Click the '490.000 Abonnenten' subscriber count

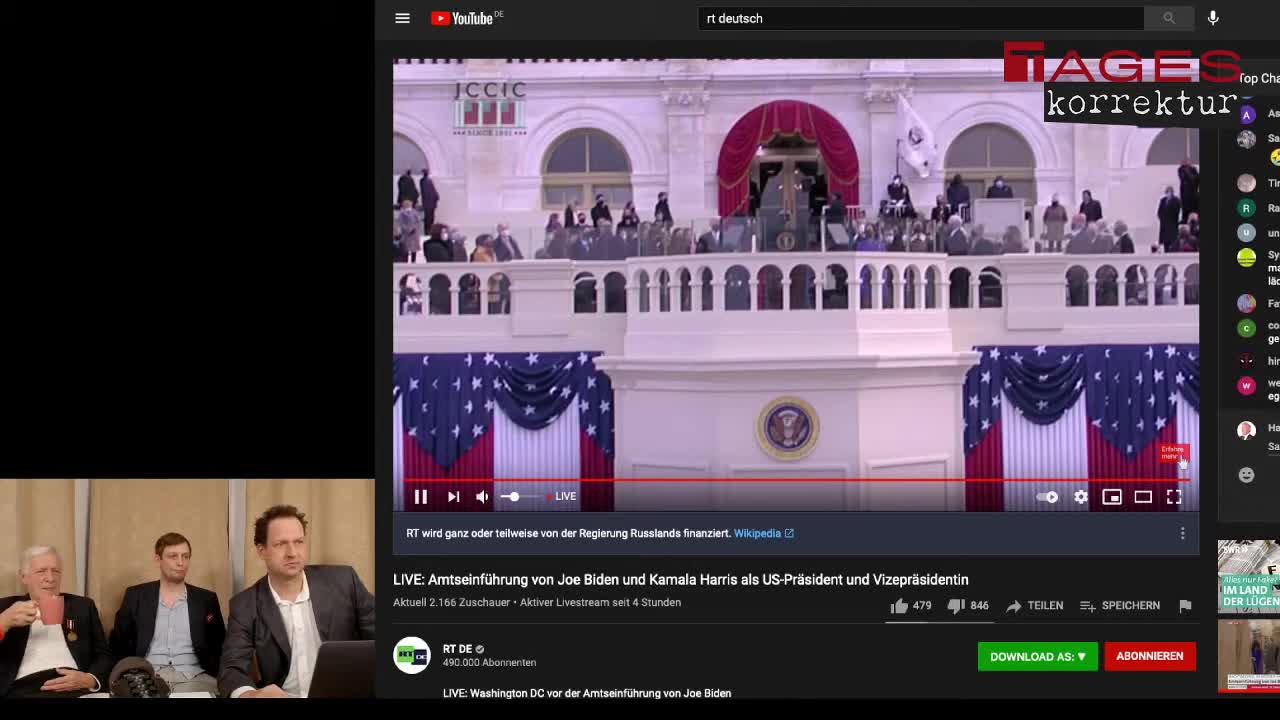(489, 662)
